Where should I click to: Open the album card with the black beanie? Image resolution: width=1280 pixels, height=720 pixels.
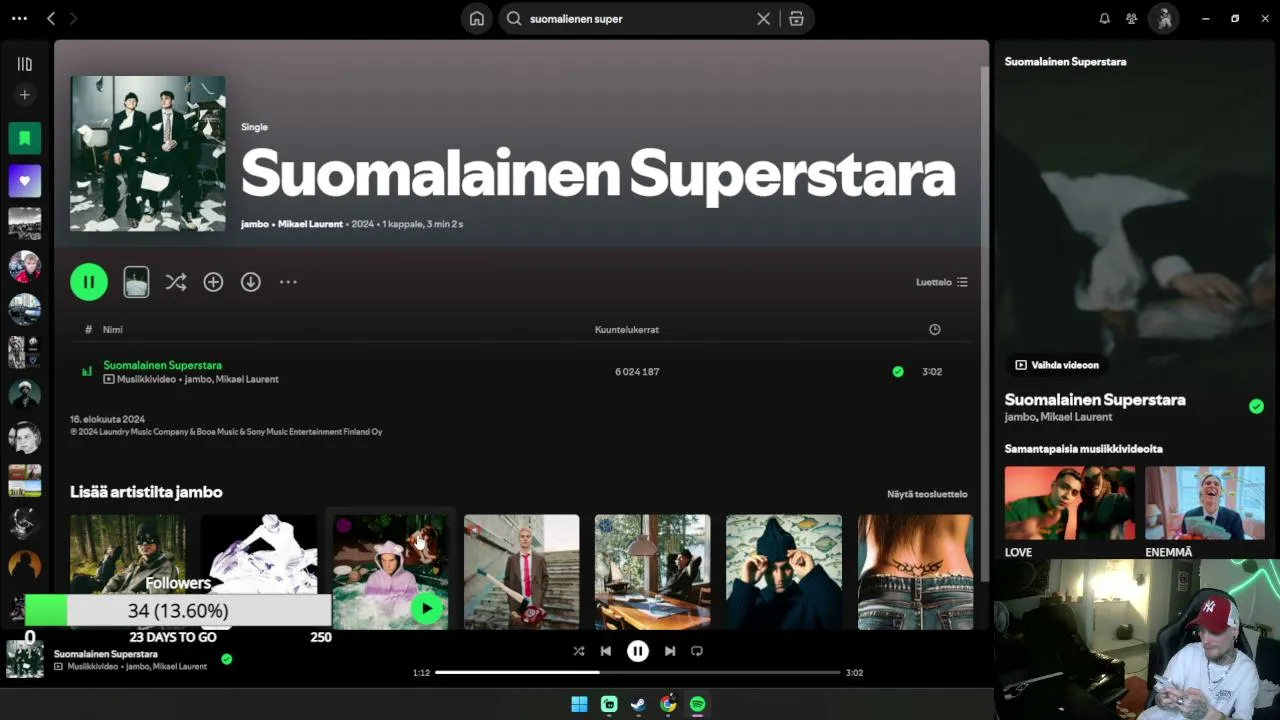coord(784,572)
